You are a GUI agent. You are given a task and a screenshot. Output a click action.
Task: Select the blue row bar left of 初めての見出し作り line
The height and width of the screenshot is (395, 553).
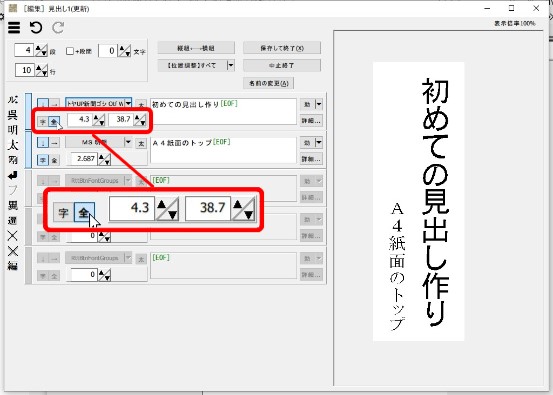pyautogui.click(x=29, y=111)
